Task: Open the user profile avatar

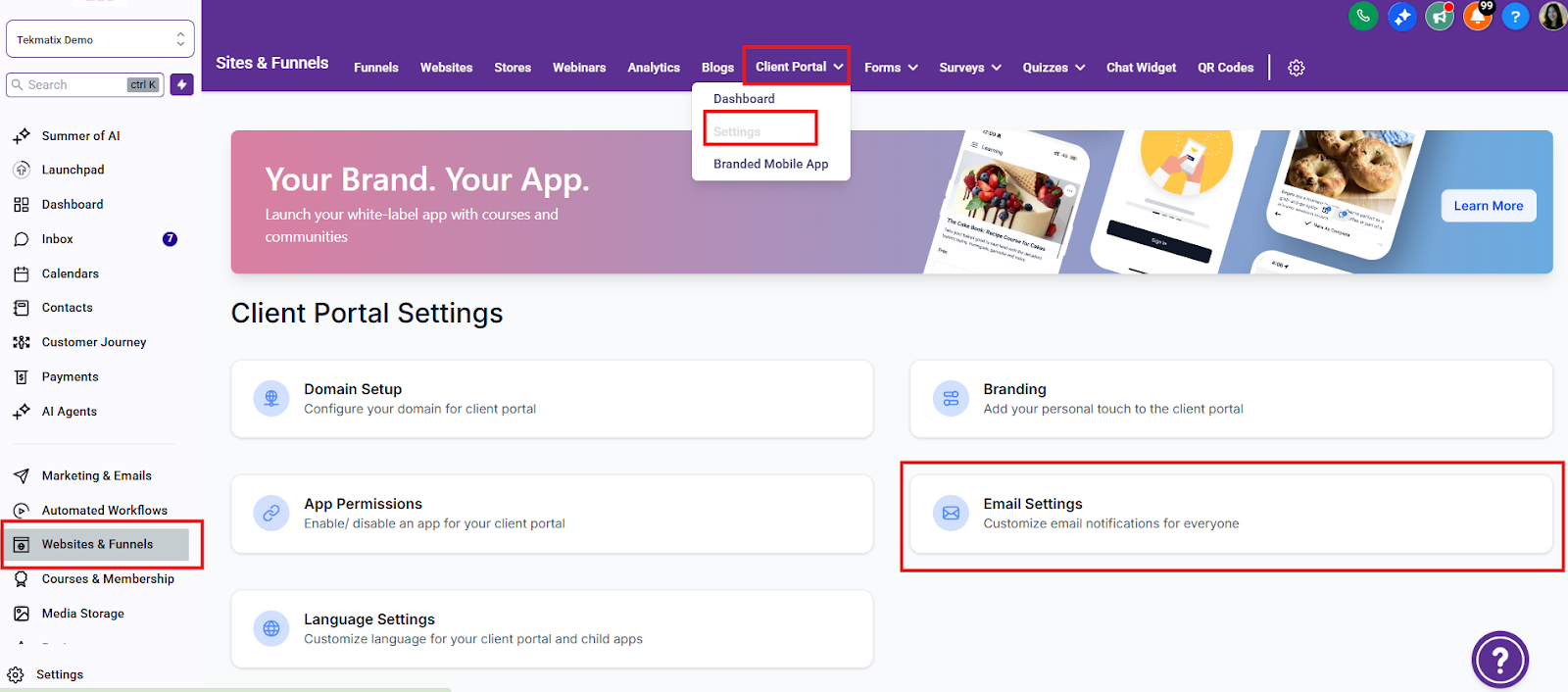Action: tap(1553, 17)
